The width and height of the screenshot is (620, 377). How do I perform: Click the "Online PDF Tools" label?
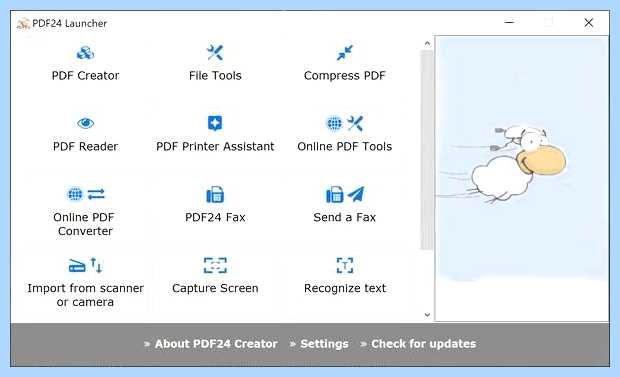coord(345,146)
